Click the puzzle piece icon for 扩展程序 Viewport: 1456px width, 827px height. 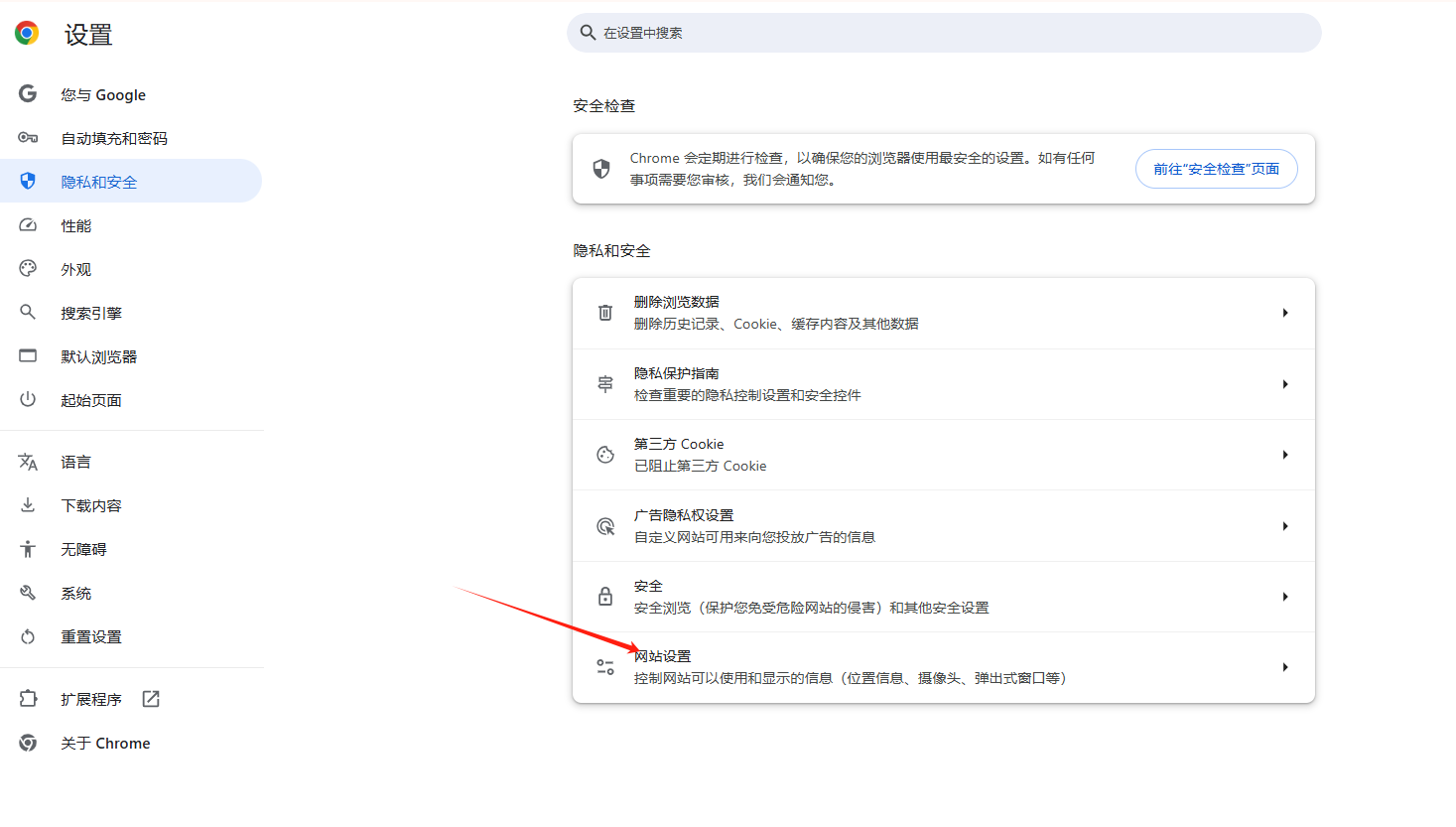[28, 699]
